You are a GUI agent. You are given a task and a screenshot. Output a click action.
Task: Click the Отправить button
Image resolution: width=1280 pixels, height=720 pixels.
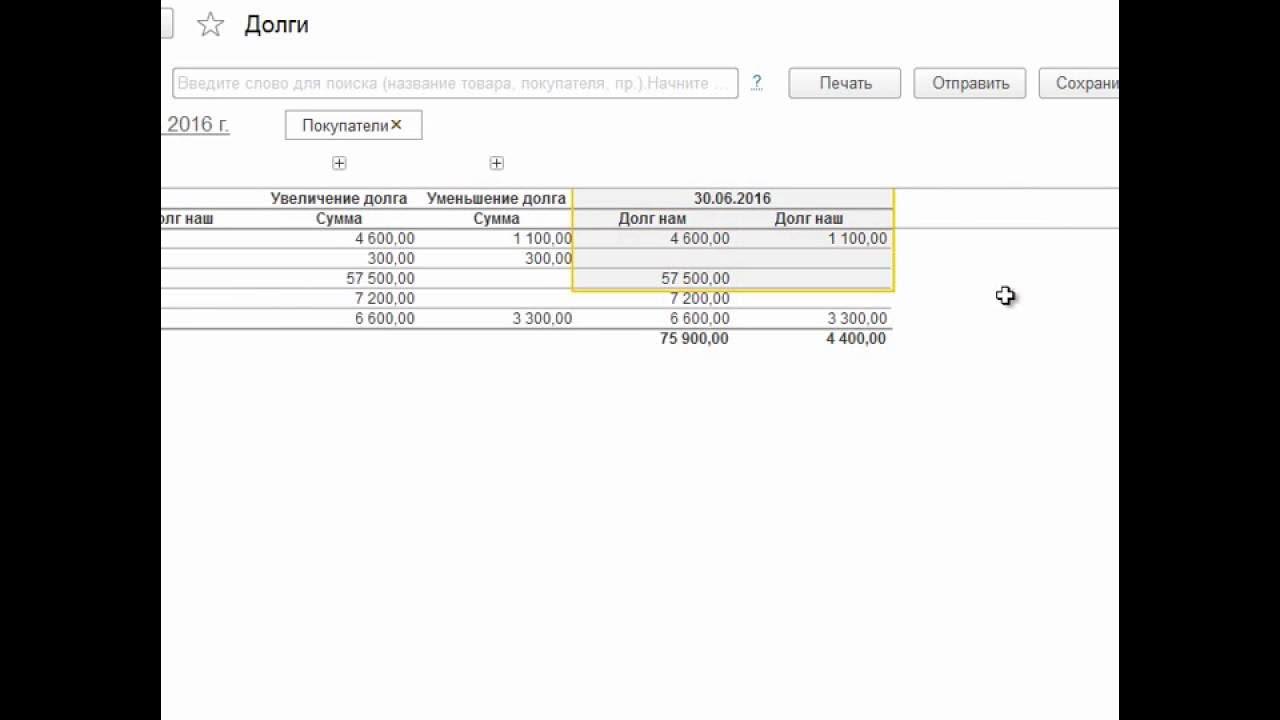pyautogui.click(x=970, y=83)
